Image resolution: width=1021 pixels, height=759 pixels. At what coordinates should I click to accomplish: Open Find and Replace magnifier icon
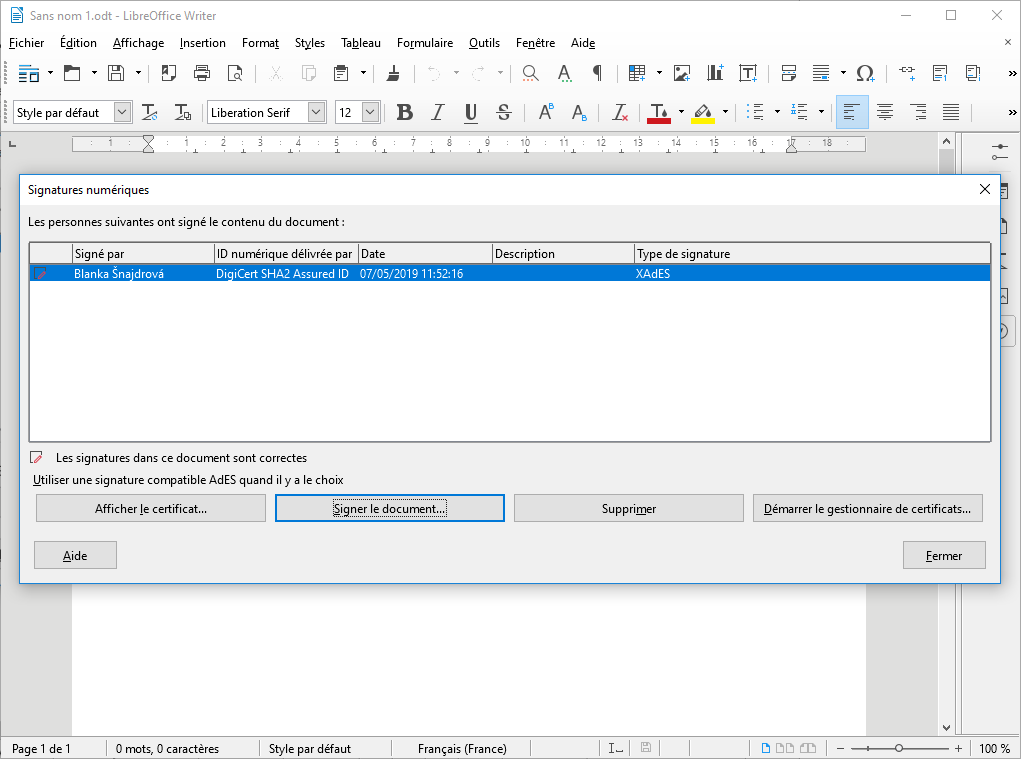tap(530, 73)
